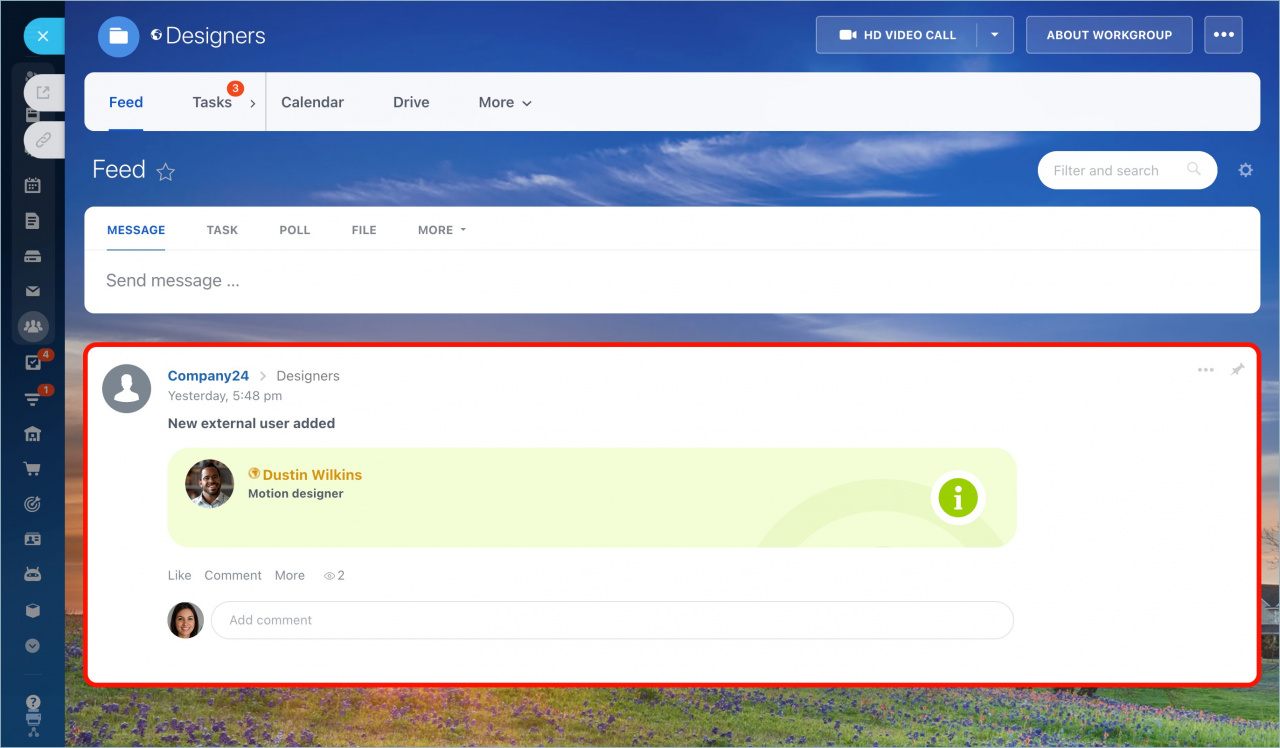Open the Documents page icon in the sidebar
This screenshot has width=1280, height=748.
(32, 221)
